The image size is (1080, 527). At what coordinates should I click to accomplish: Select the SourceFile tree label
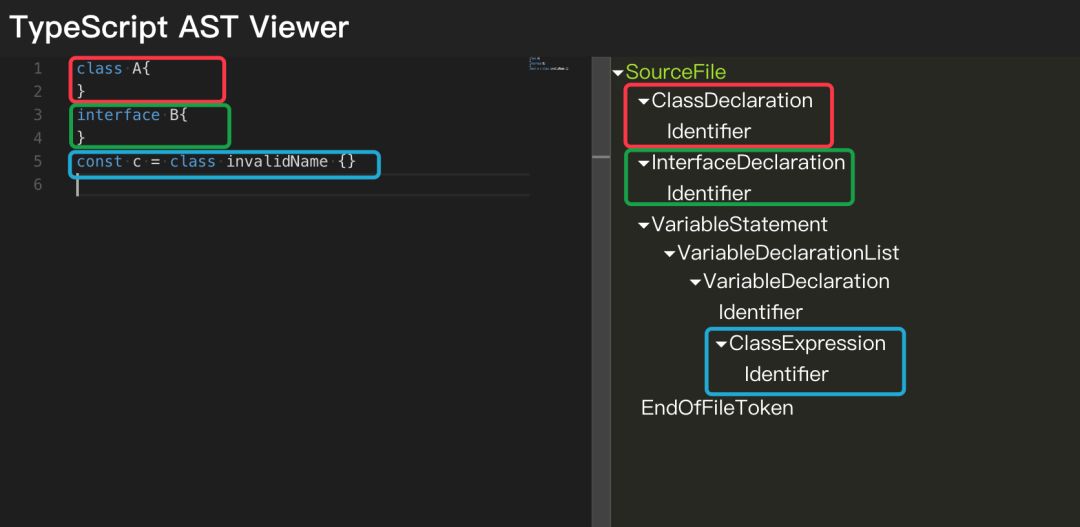pyautogui.click(x=676, y=72)
